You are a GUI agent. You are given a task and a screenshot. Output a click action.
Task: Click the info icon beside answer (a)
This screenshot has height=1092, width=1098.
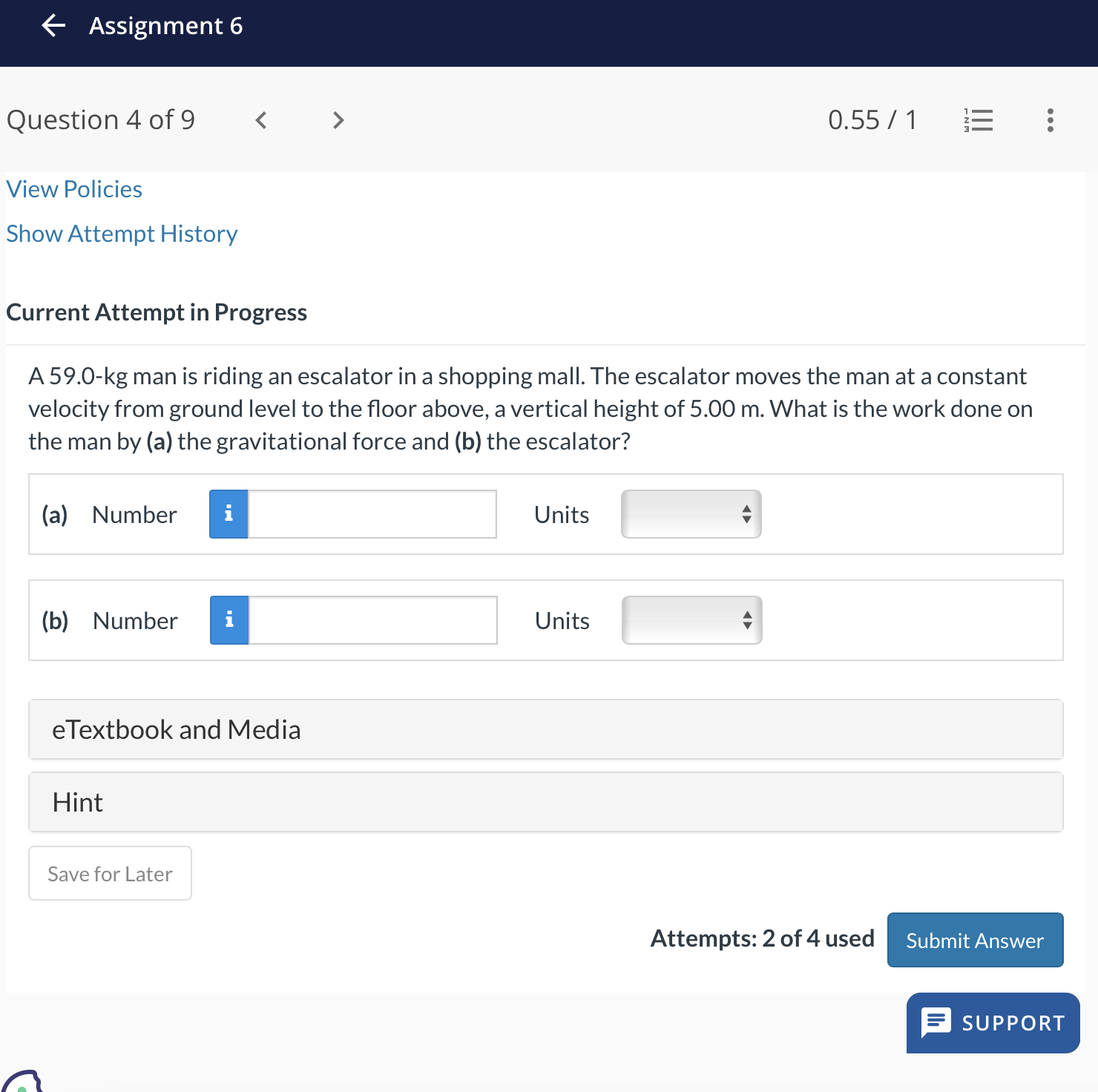(x=229, y=513)
